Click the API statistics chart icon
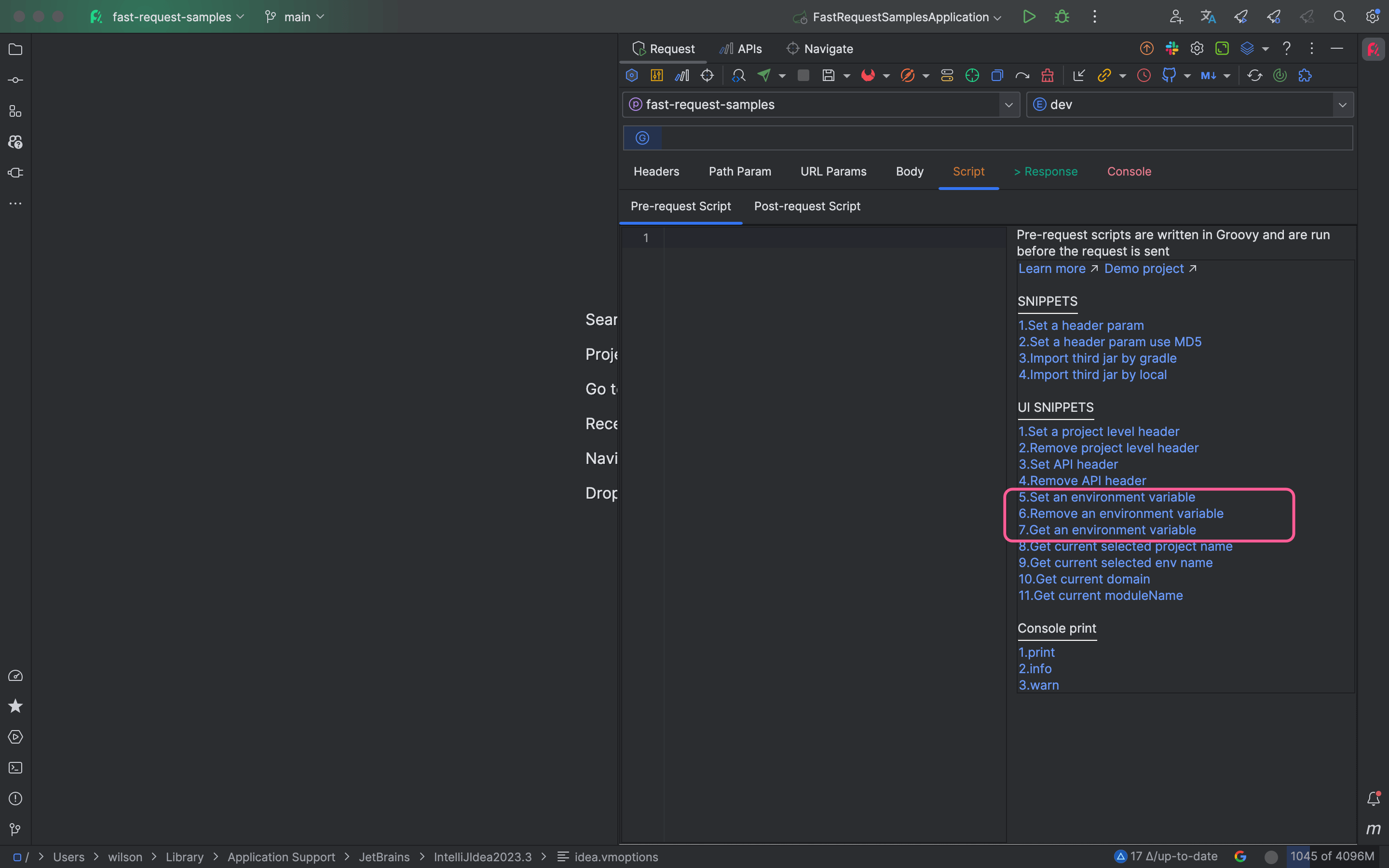The image size is (1389, 868). coord(681,75)
